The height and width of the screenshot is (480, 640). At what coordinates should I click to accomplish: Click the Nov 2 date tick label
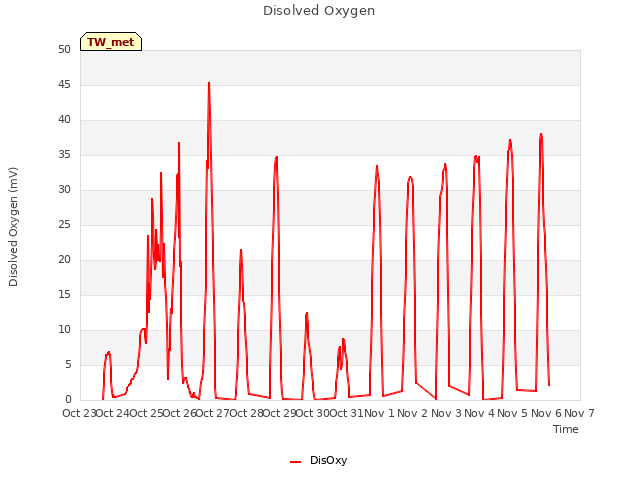click(x=413, y=413)
